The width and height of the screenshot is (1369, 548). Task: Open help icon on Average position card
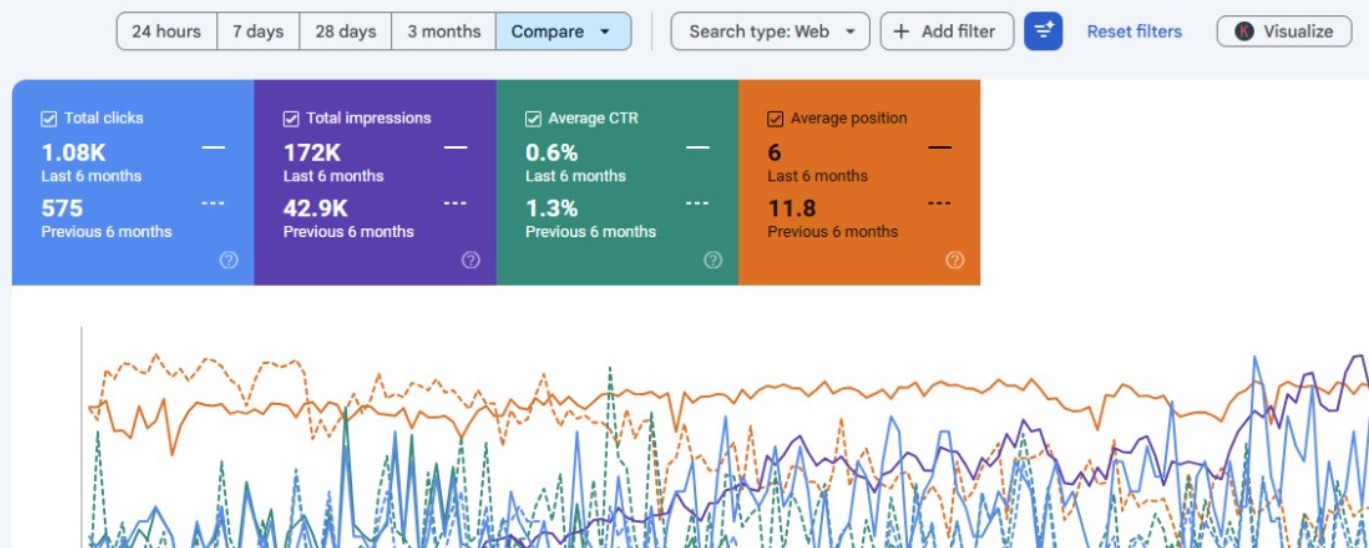[955, 260]
